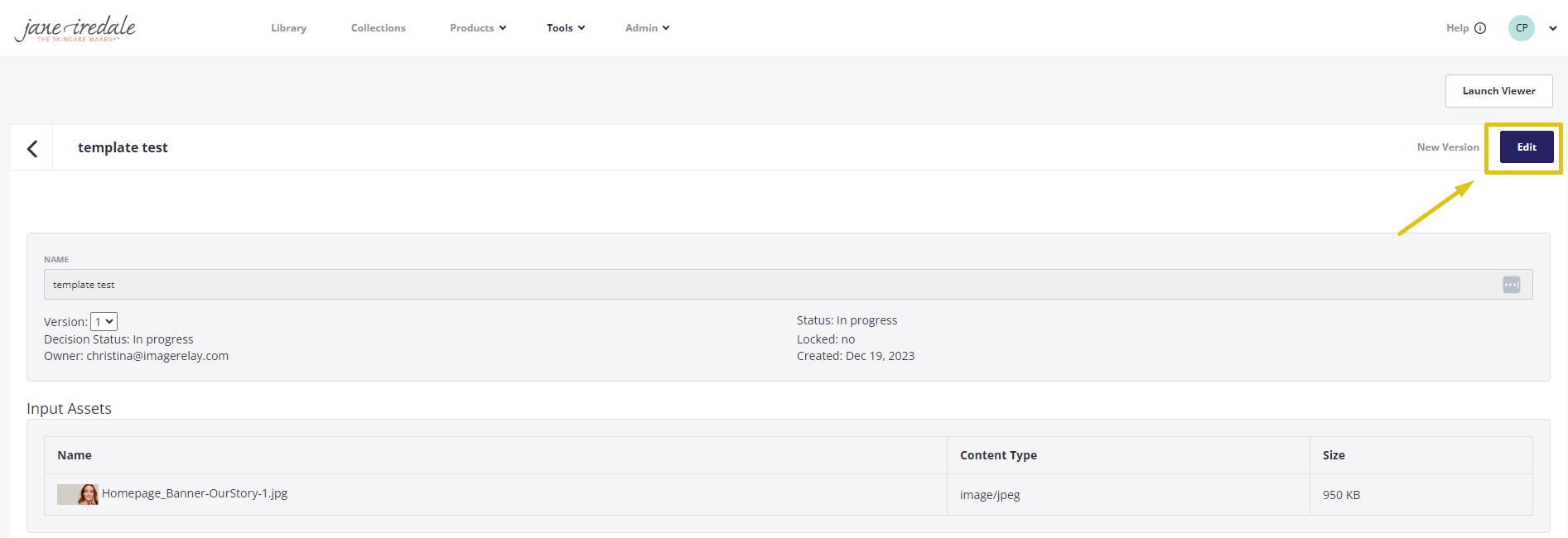
Task: Click the Locked: no text
Action: 826,339
